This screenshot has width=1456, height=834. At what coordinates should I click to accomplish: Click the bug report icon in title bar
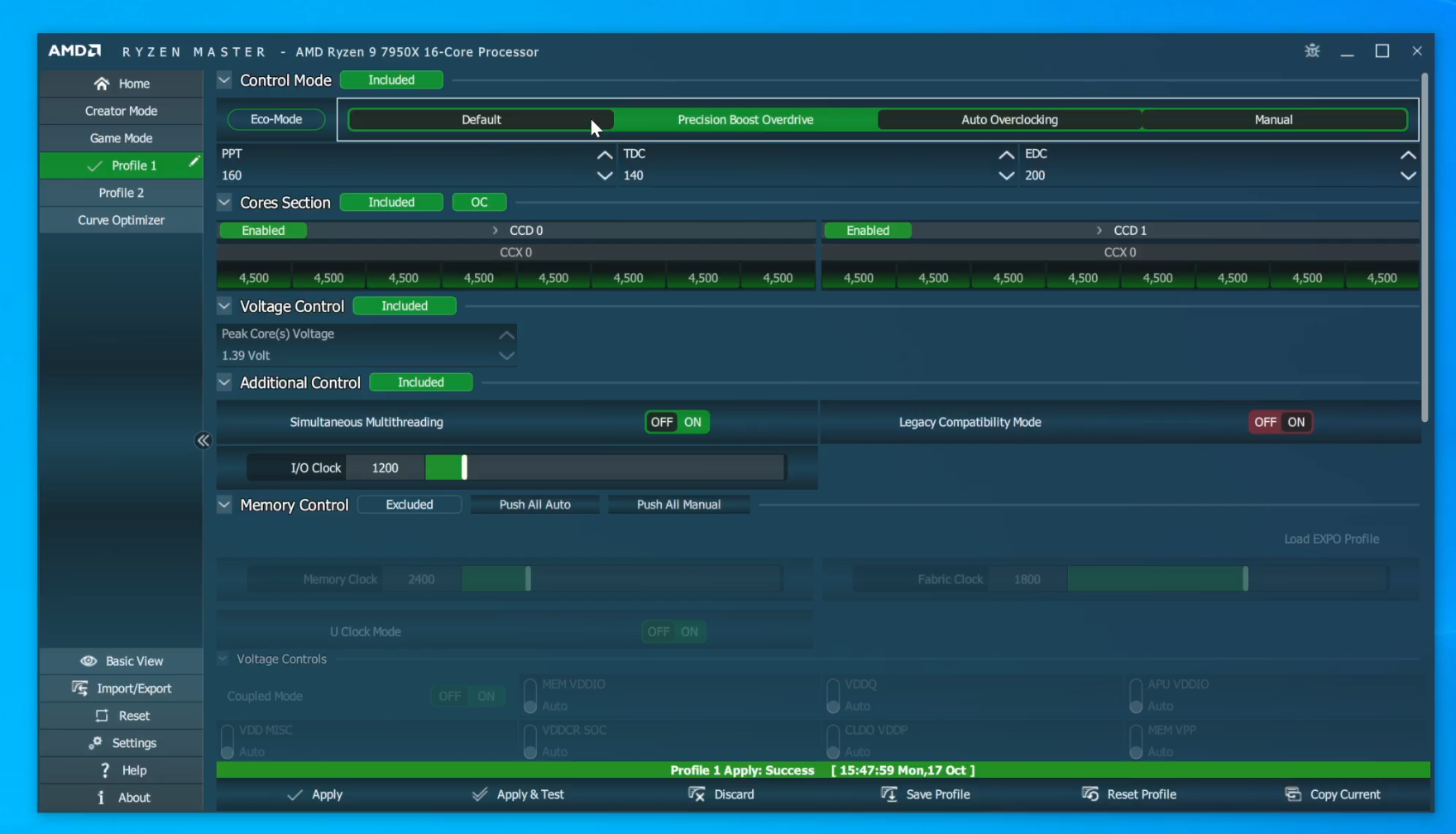[x=1312, y=51]
